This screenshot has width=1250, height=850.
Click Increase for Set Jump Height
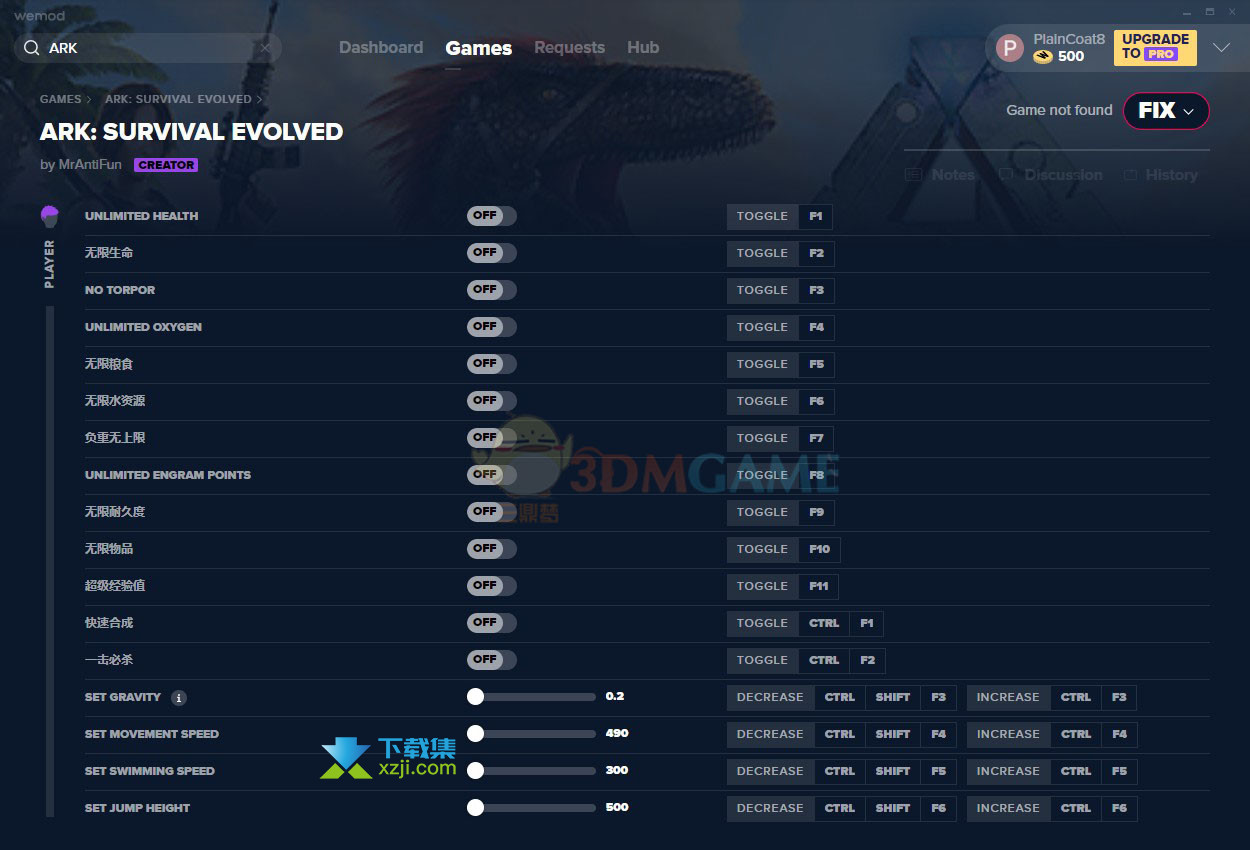(x=1008, y=808)
